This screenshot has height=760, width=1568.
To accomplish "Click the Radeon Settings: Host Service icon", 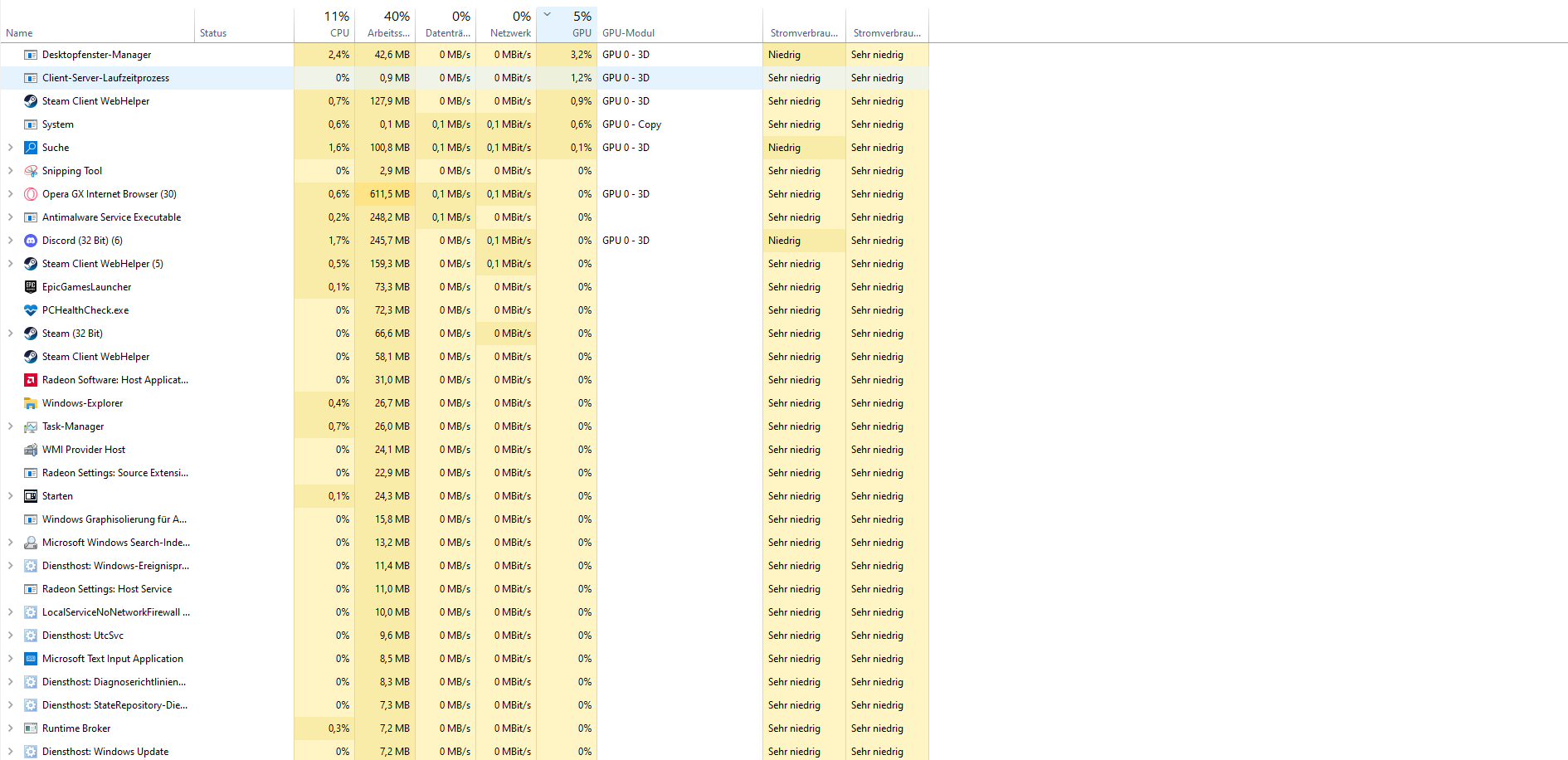I will point(31,589).
